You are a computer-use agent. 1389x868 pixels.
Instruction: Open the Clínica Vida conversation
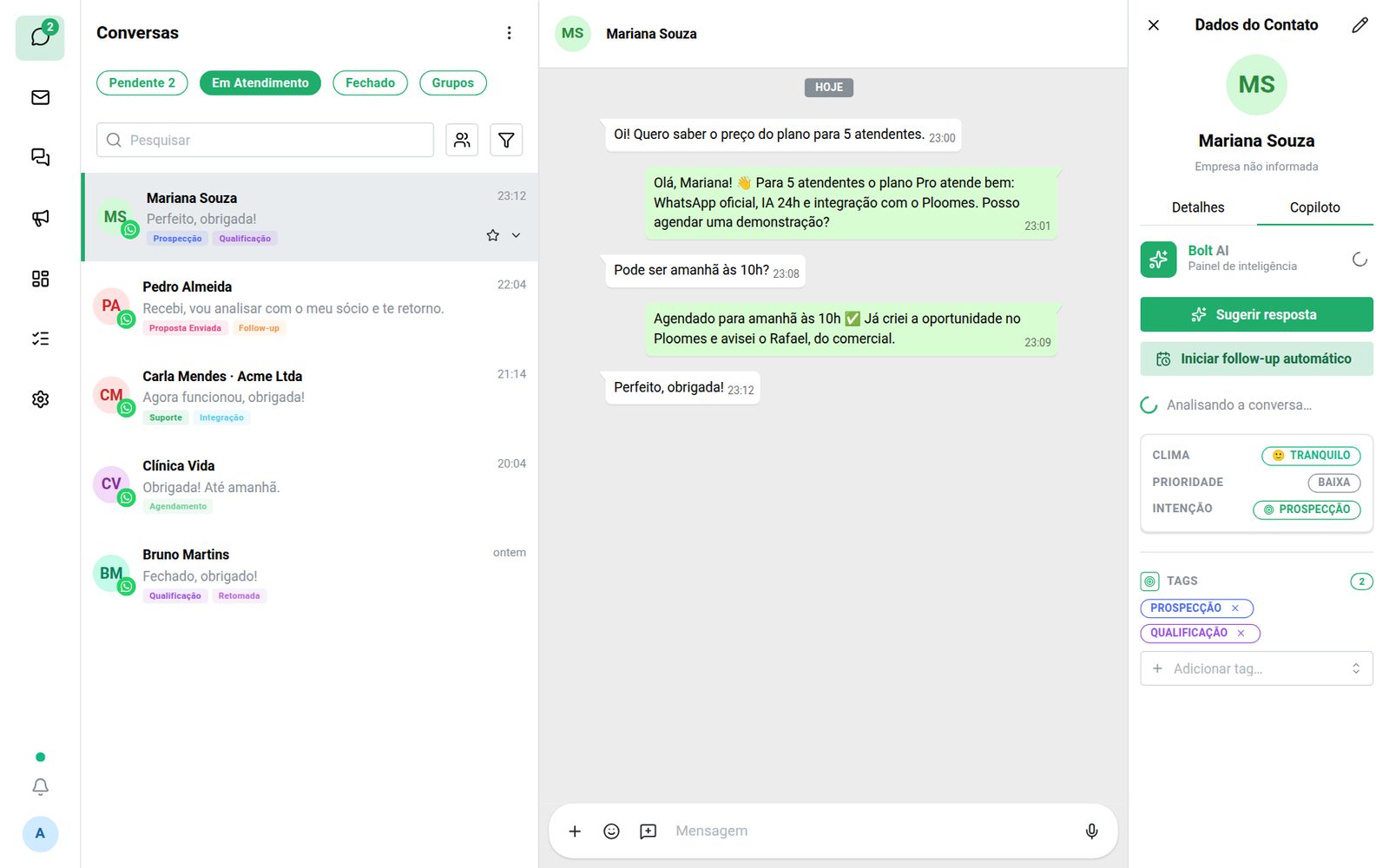coord(310,485)
